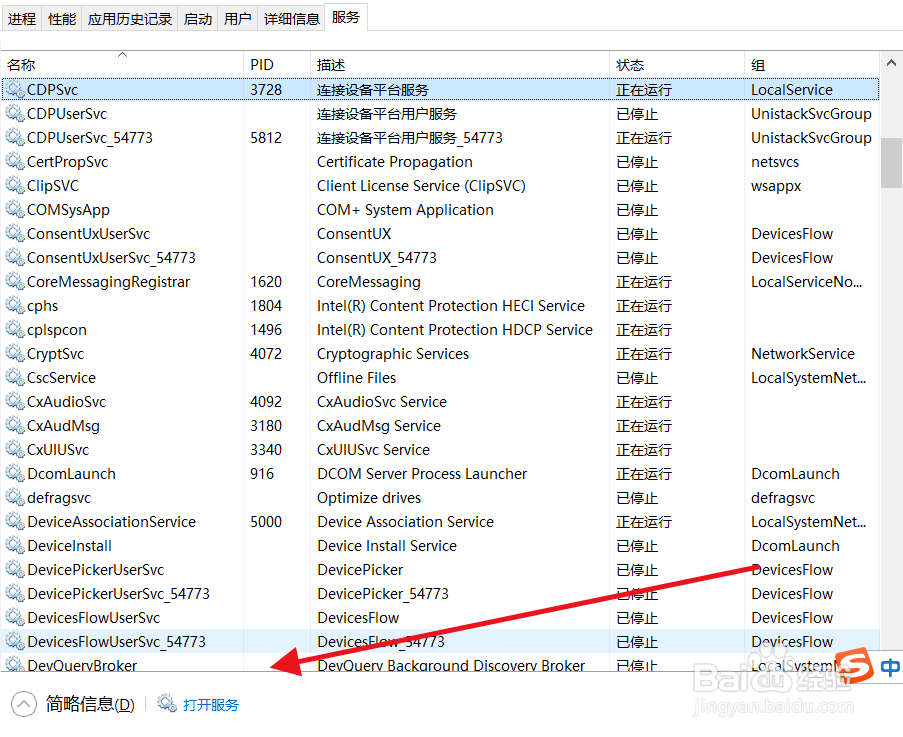Viewport: 903px width, 737px height.
Task: Click the gear icon next to CryptSvc
Action: click(16, 353)
